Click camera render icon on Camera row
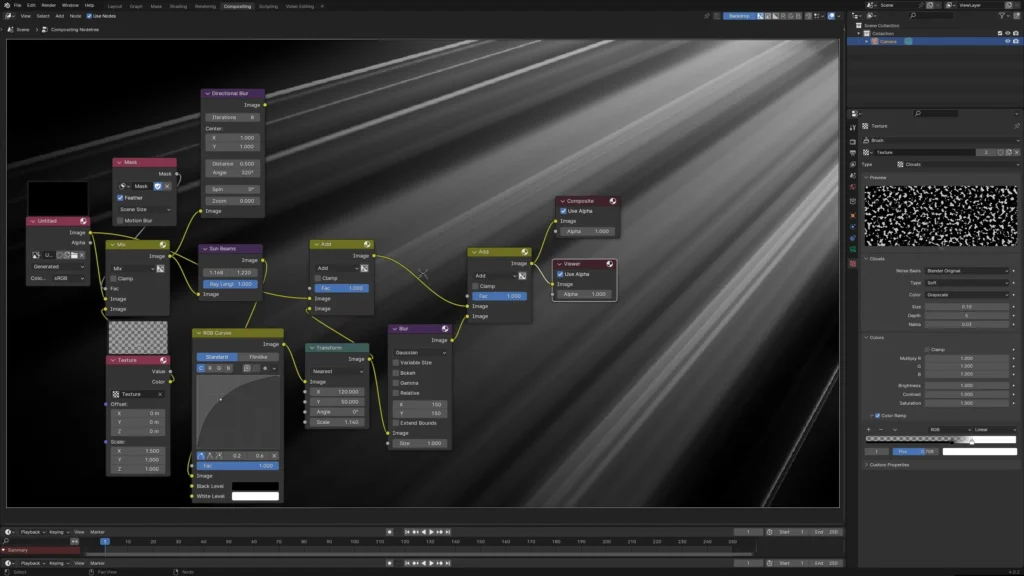 1016,41
